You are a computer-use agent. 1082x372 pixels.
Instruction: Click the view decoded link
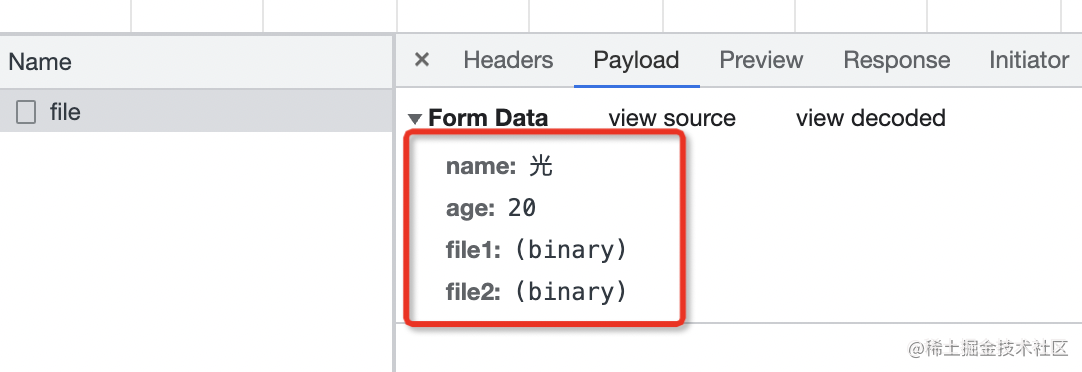[x=870, y=118]
